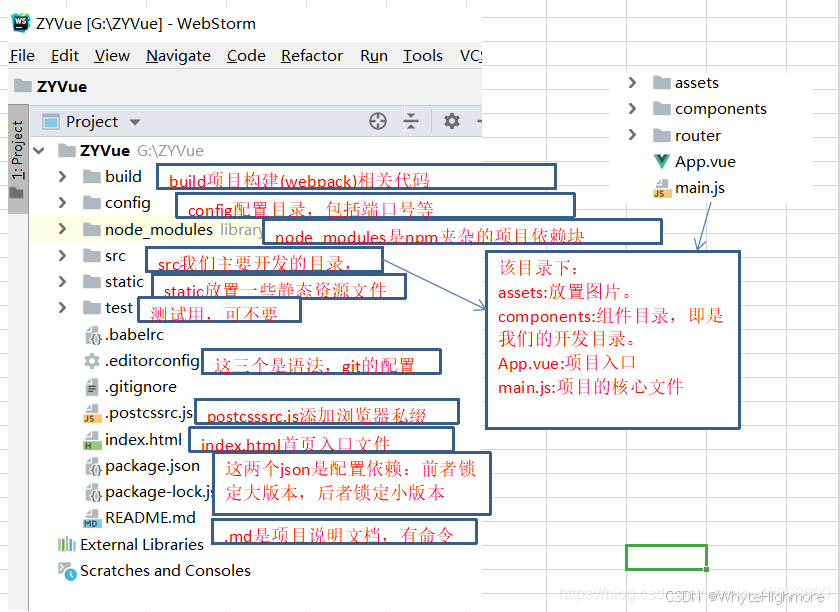Click the Collapse All icon
The width and height of the screenshot is (840, 612).
(x=411, y=121)
